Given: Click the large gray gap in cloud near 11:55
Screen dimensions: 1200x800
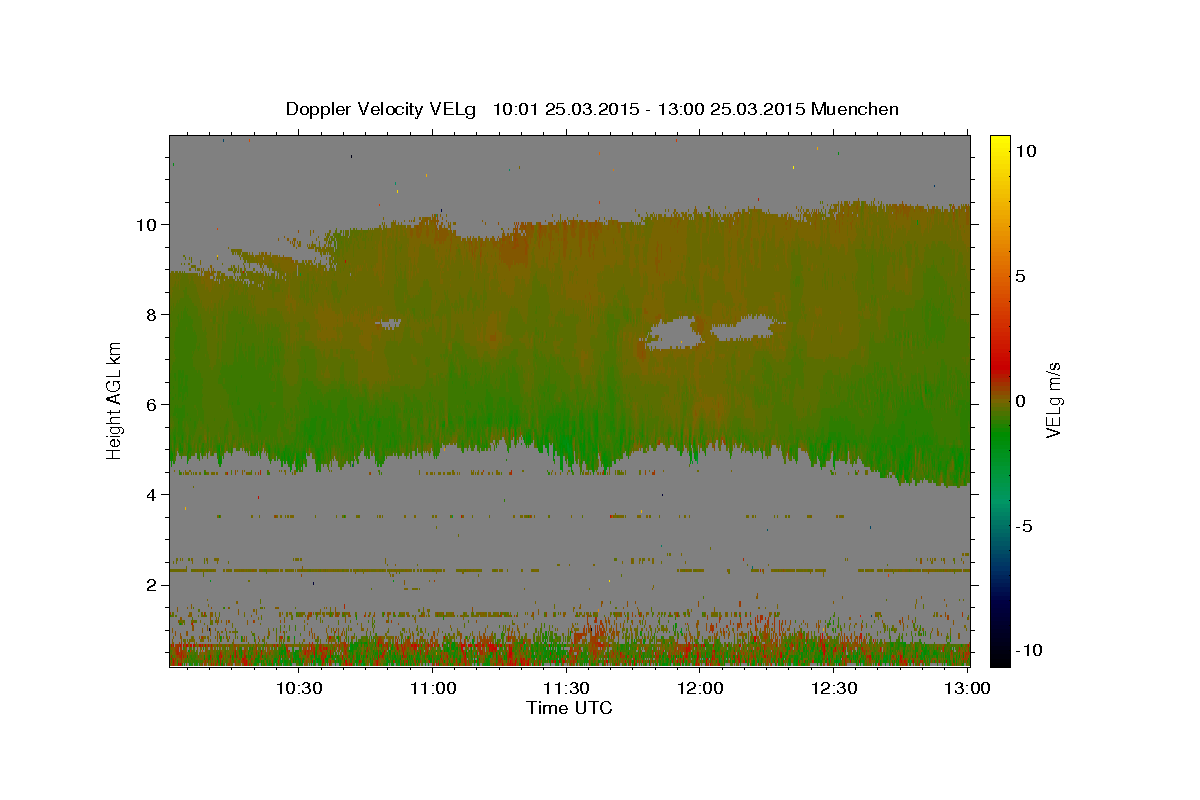Looking at the screenshot, I should [674, 333].
